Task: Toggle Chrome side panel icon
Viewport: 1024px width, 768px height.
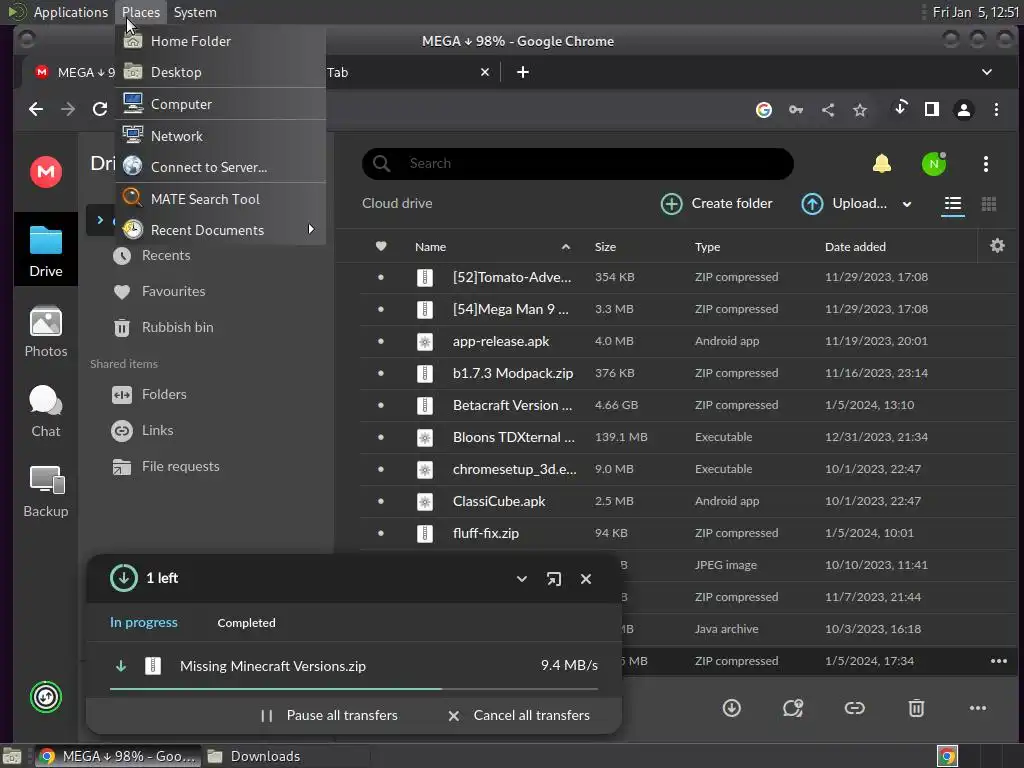Action: pos(932,109)
